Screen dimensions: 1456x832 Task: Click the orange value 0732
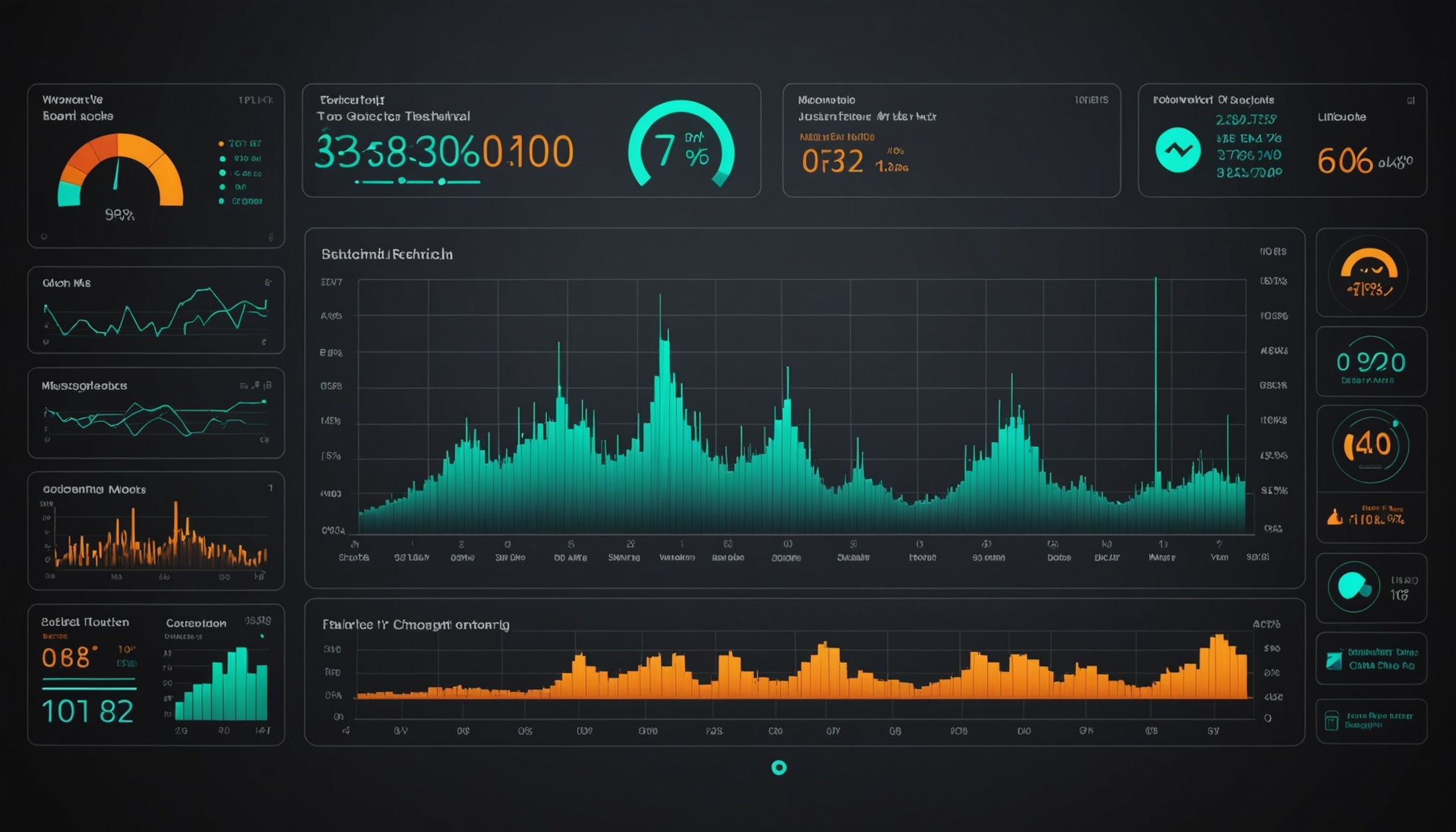click(x=832, y=161)
